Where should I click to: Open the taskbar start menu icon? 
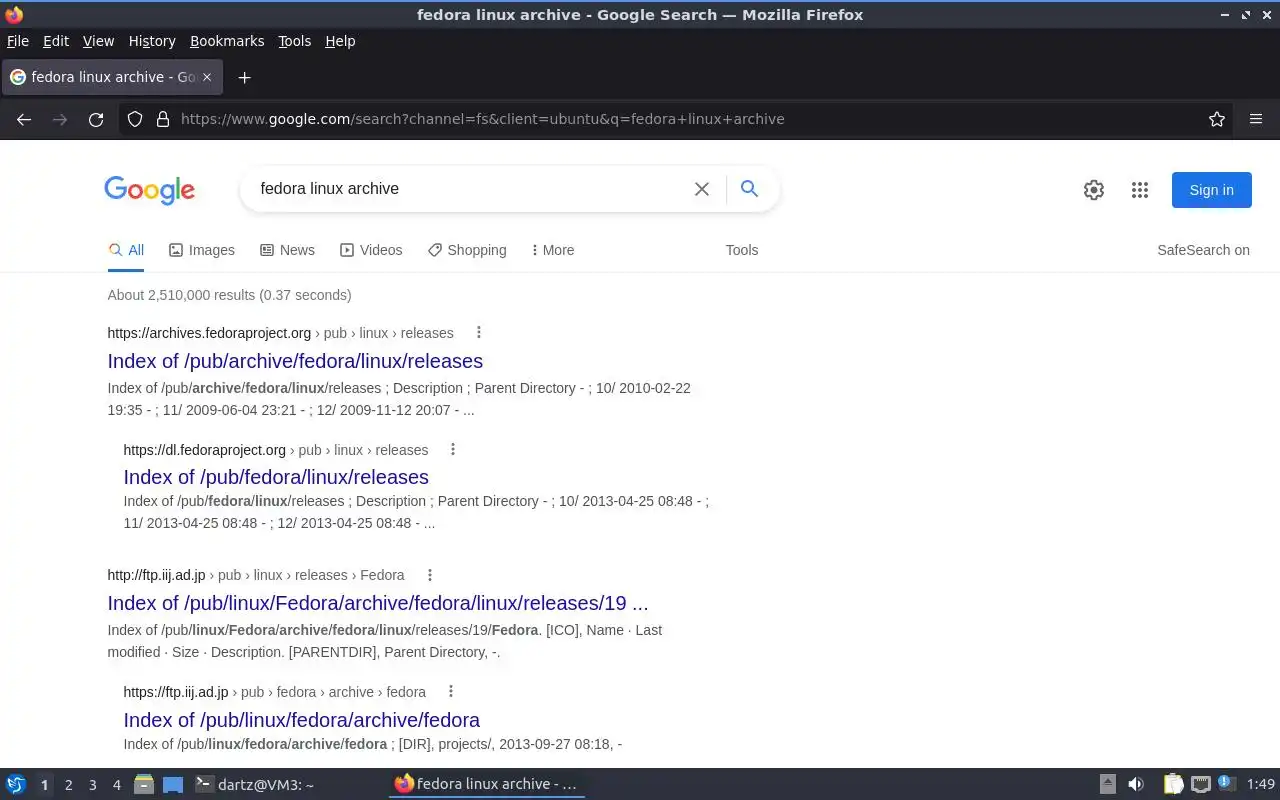point(16,785)
